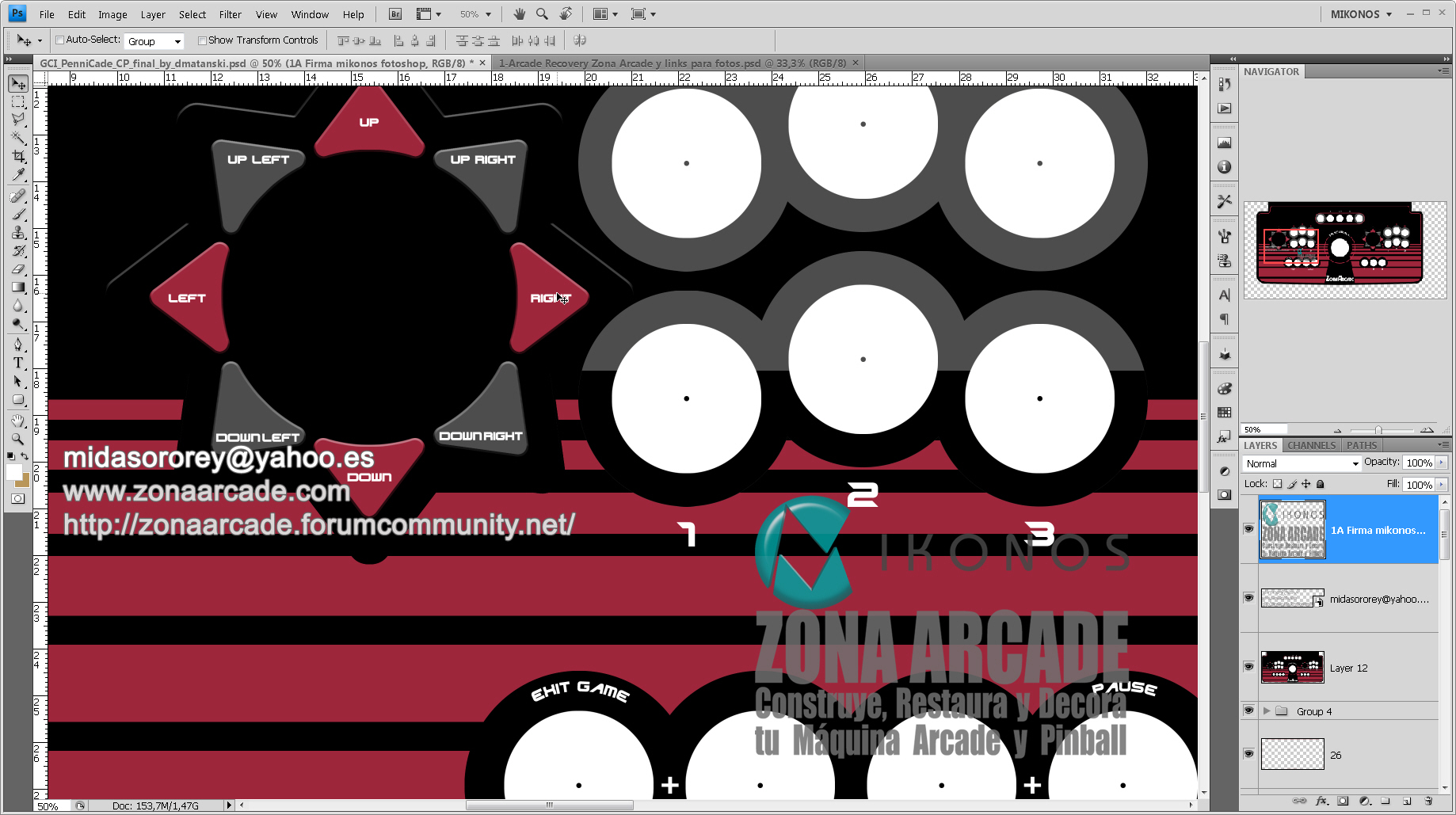
Task: Open the layer styles fx menu
Action: coord(1321,801)
